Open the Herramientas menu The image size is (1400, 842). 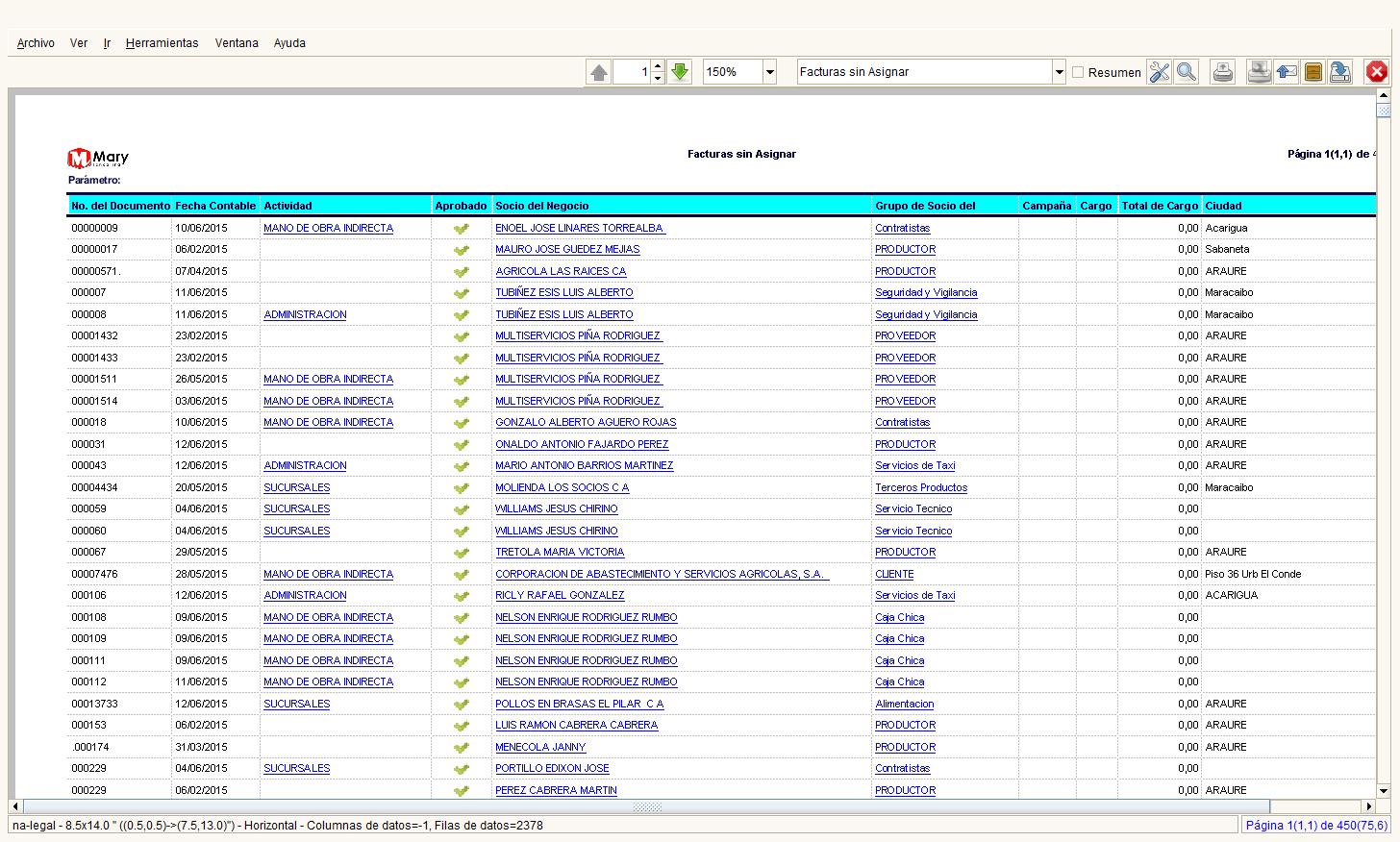point(162,43)
